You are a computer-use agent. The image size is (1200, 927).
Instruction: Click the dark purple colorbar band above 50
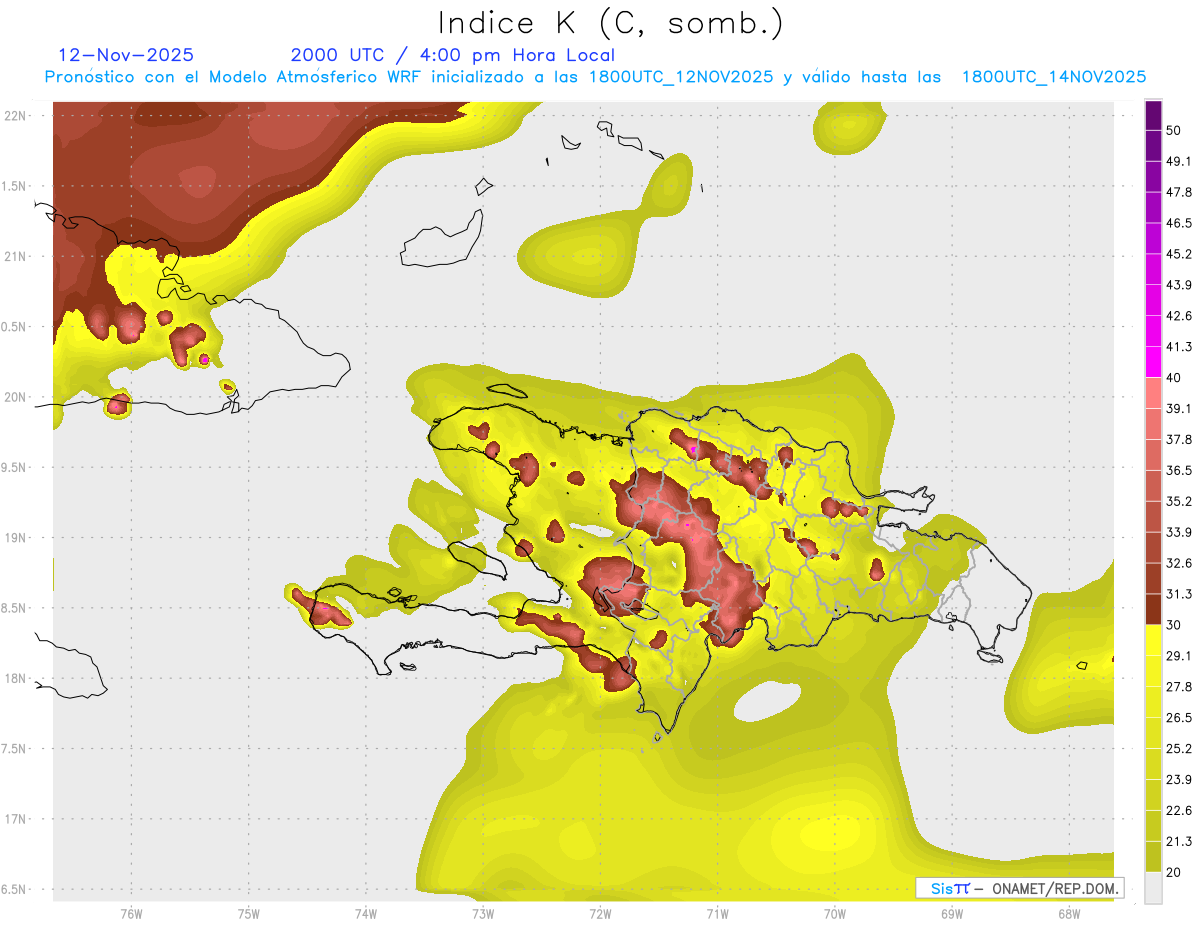(1153, 115)
